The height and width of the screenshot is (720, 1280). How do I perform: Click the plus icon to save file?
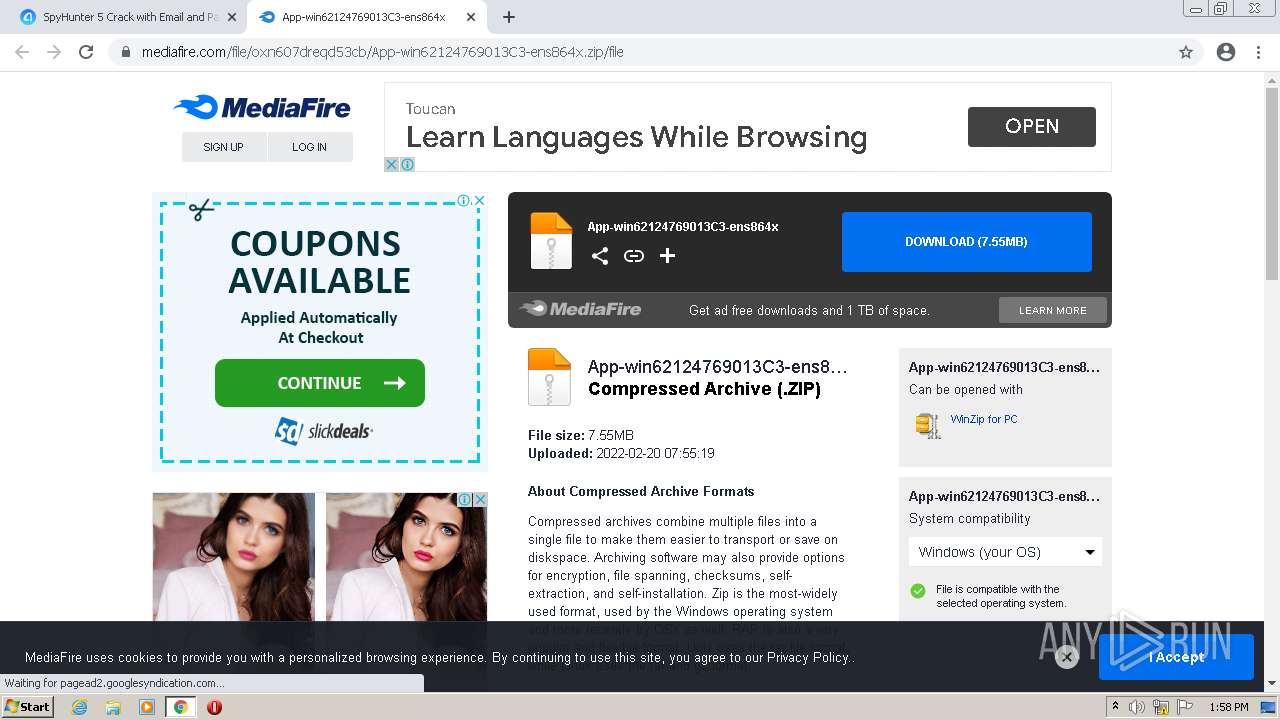coord(667,256)
